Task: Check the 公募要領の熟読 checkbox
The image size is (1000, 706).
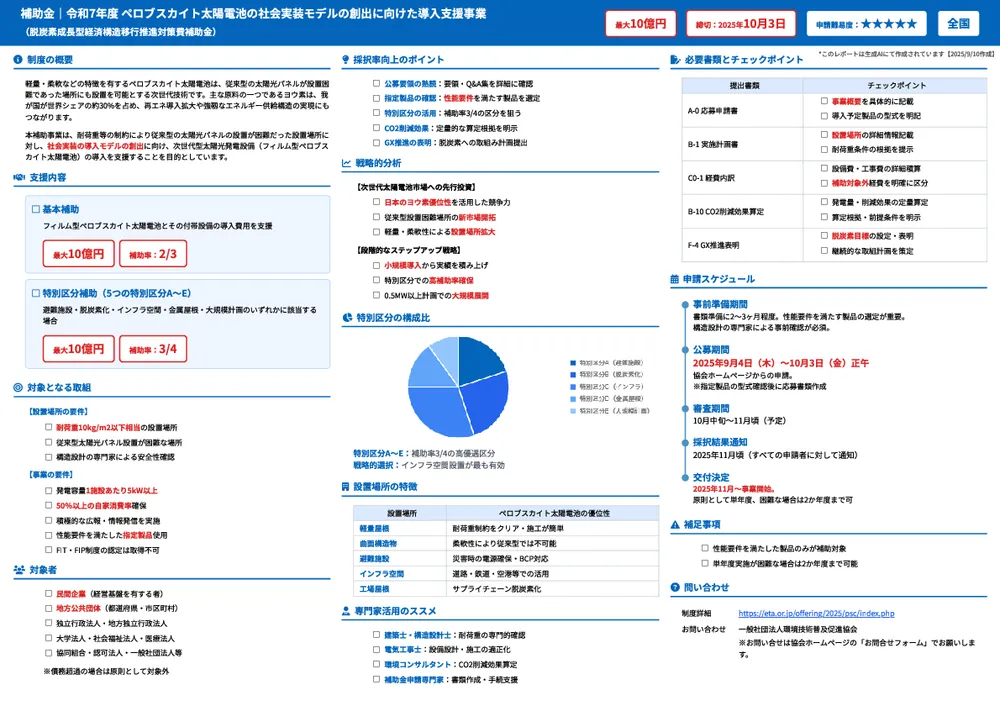Action: coord(376,84)
